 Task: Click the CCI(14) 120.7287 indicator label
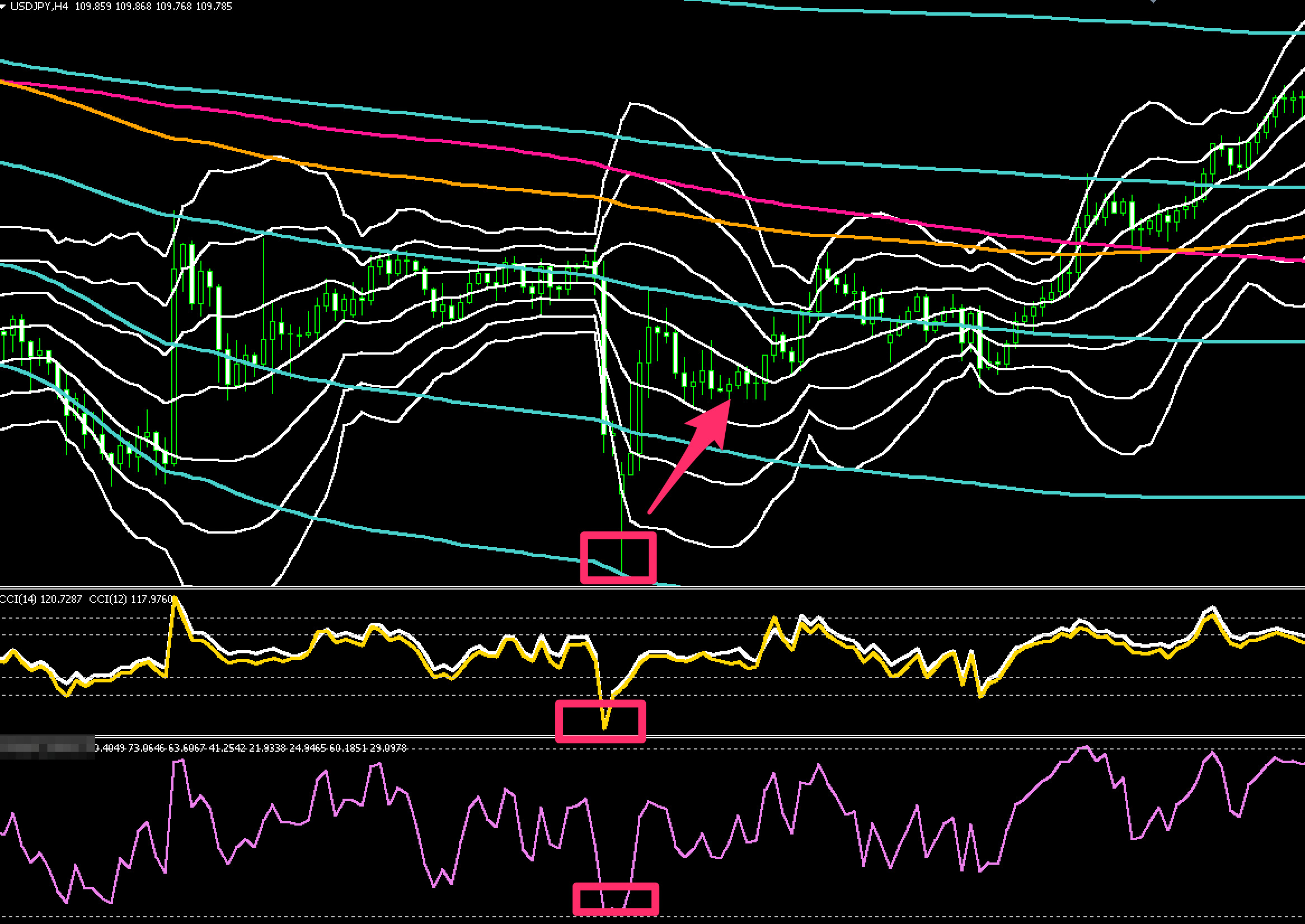(41, 599)
